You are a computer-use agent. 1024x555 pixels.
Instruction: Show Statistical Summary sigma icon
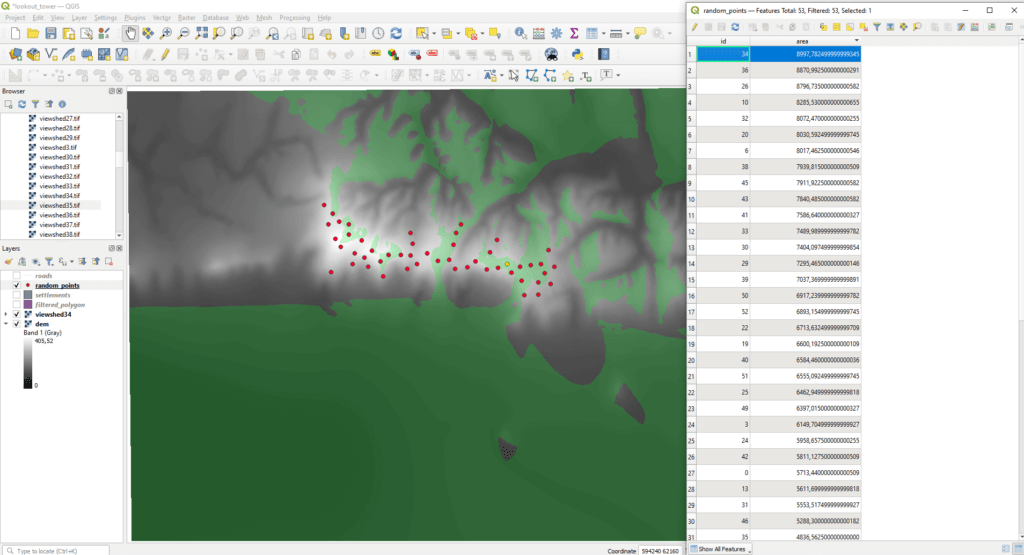[x=574, y=33]
